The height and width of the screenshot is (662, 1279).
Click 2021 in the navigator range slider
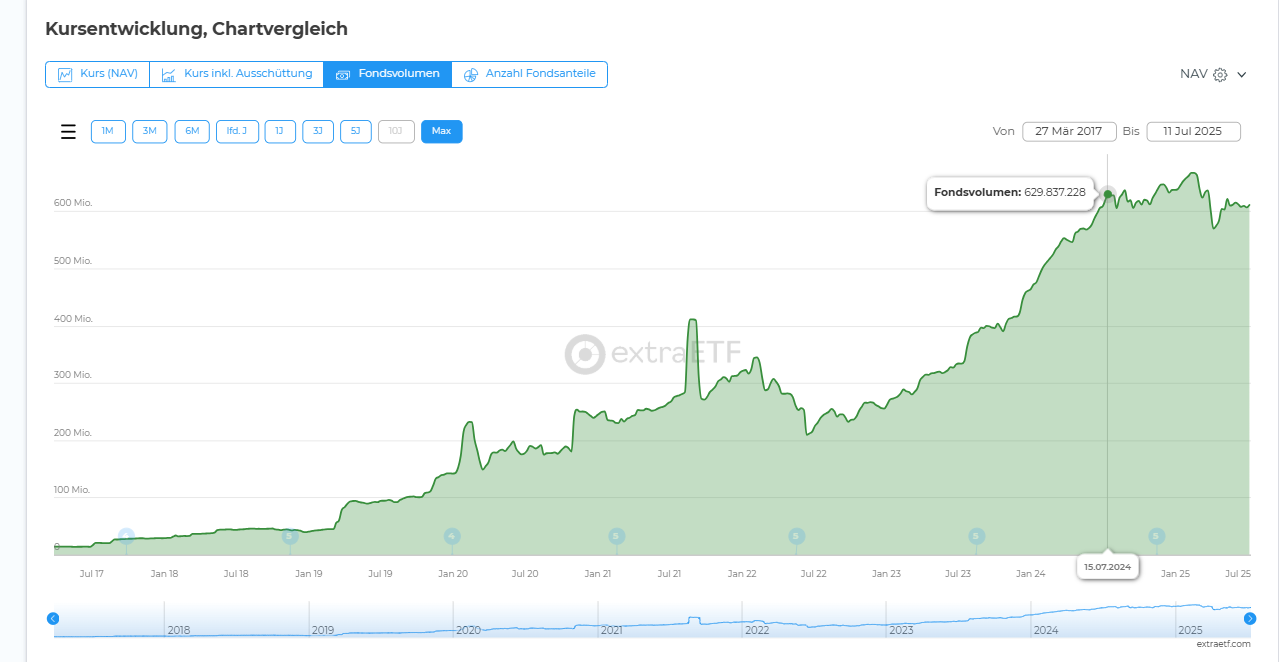pos(612,630)
